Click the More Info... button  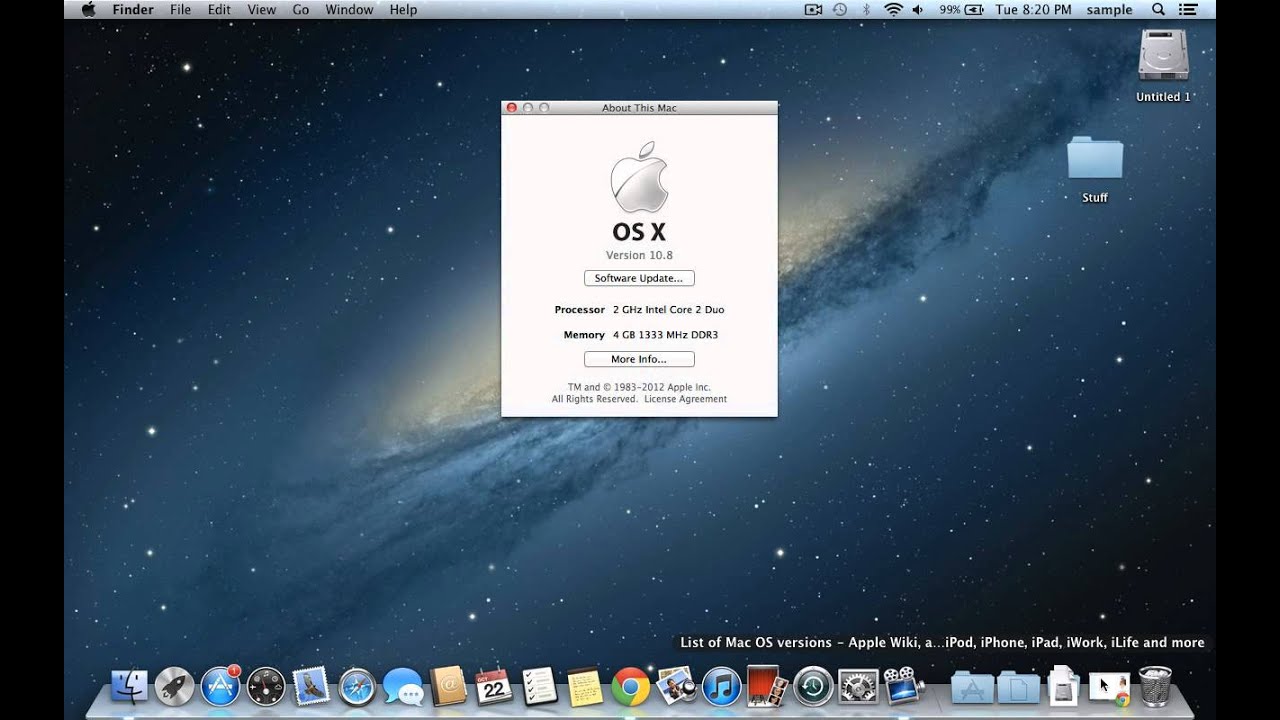click(x=639, y=359)
